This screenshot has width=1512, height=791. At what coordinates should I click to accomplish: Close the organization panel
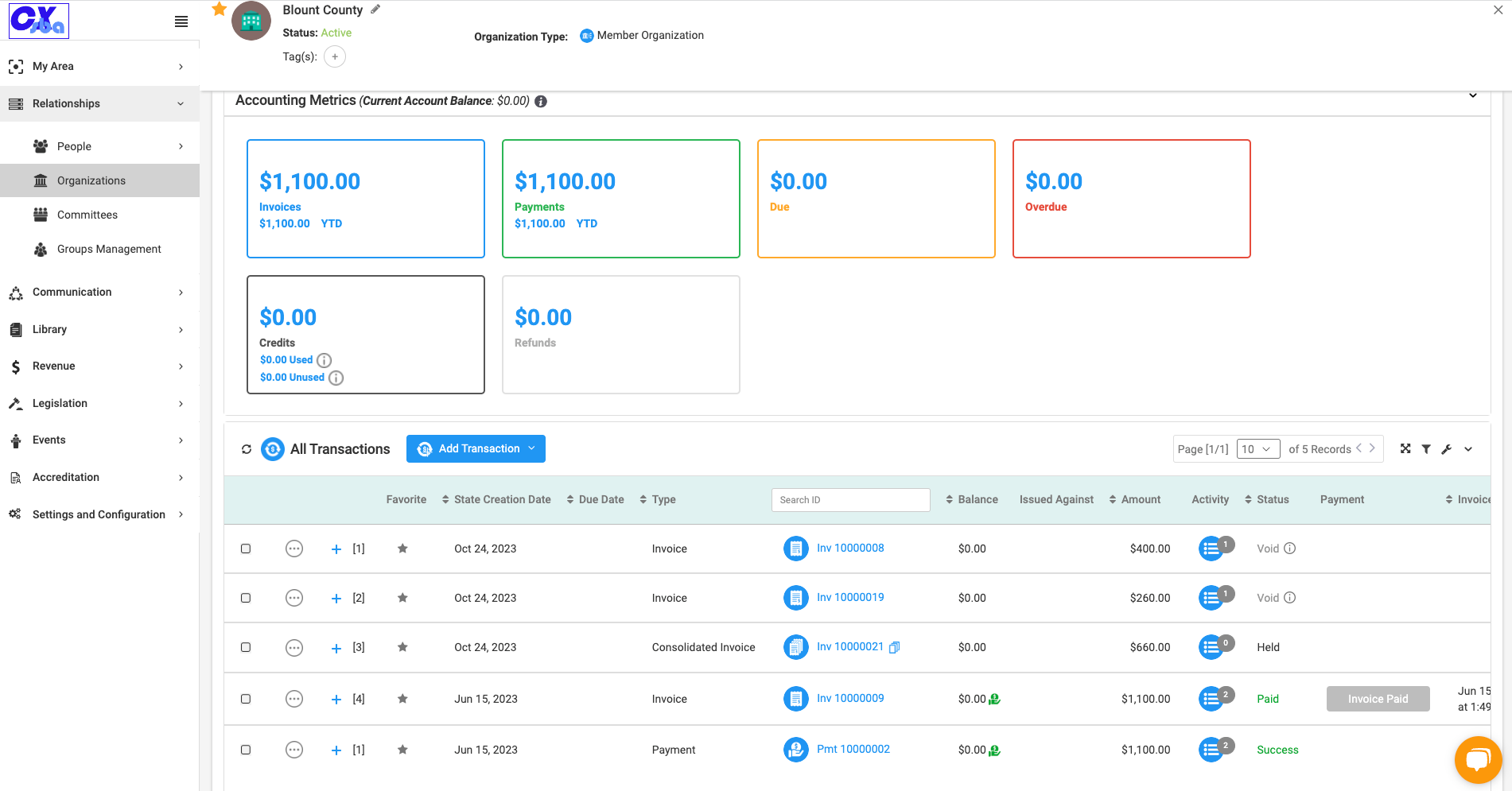pyautogui.click(x=1498, y=10)
